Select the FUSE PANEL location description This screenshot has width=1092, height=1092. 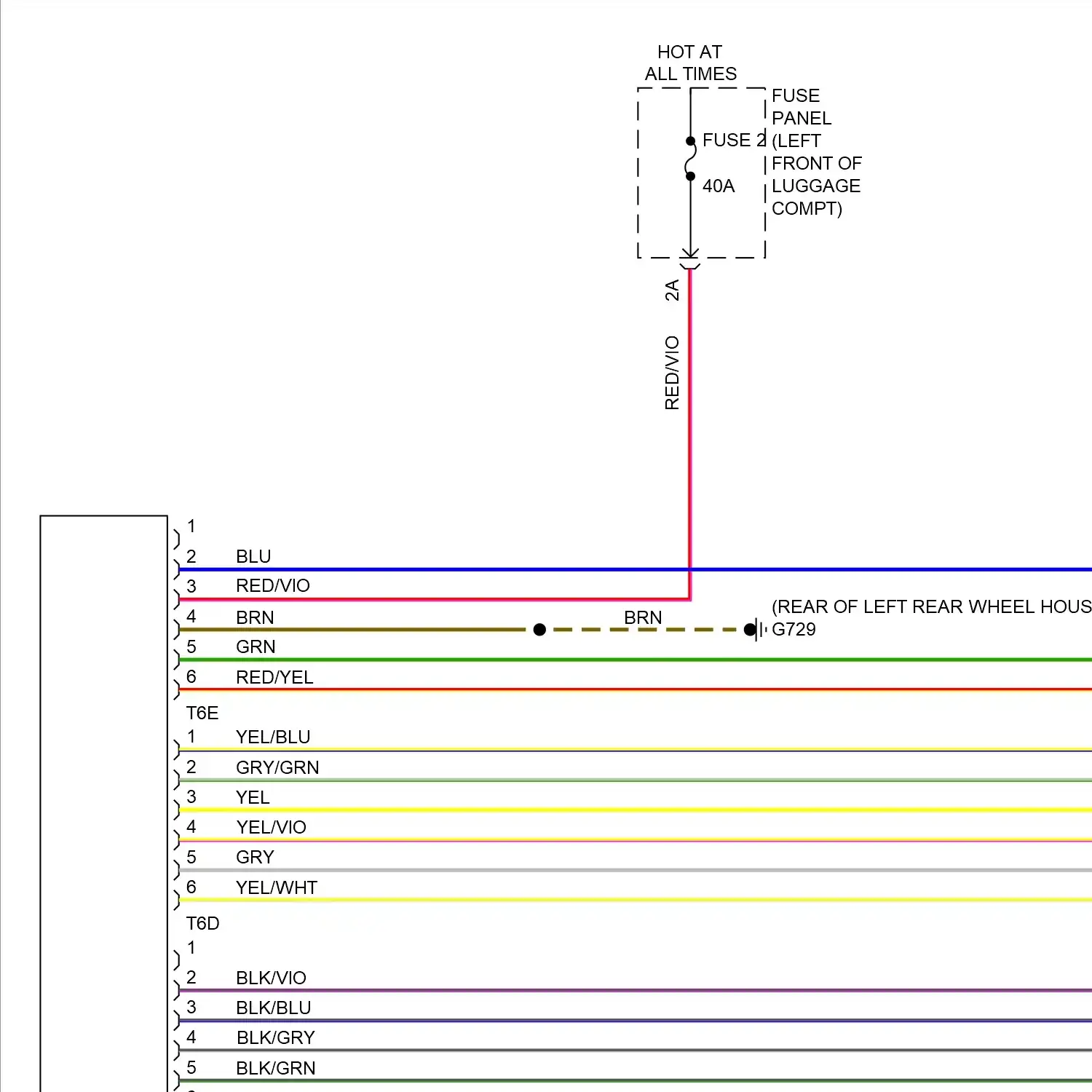point(816,151)
